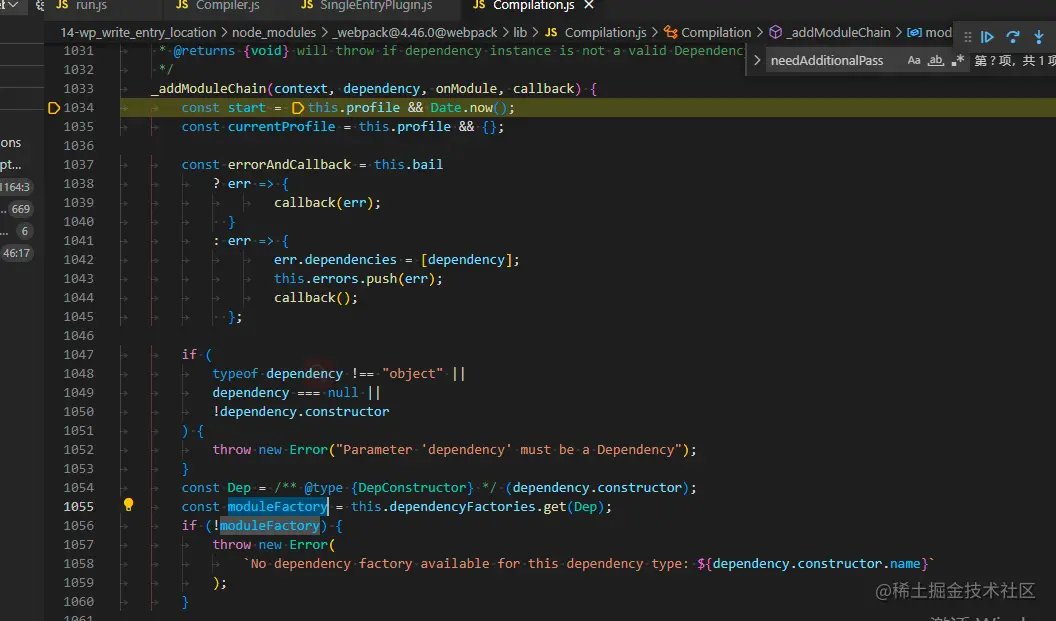Open the dropdown chevron at top-left corner
This screenshot has width=1056, height=621.
(x=12, y=5)
